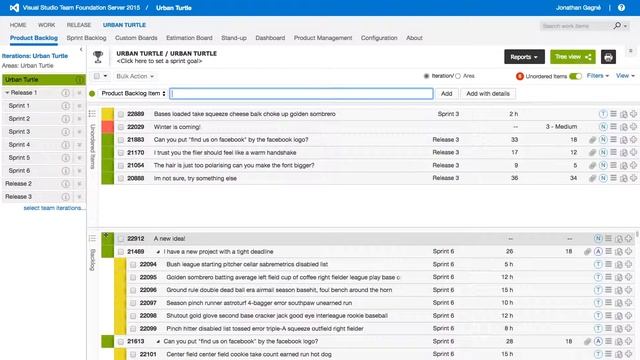Open the Estimation Board tab
Viewport: 640px width, 360px height.
[189, 38]
